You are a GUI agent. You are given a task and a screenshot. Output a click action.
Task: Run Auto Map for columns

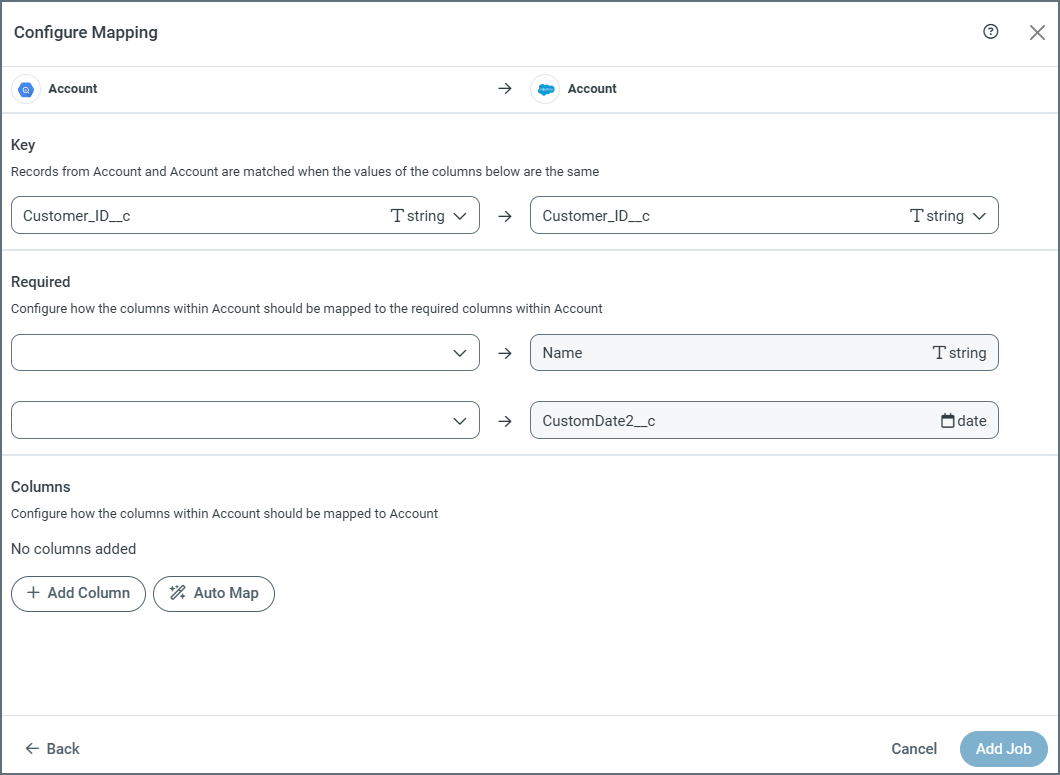coord(214,593)
